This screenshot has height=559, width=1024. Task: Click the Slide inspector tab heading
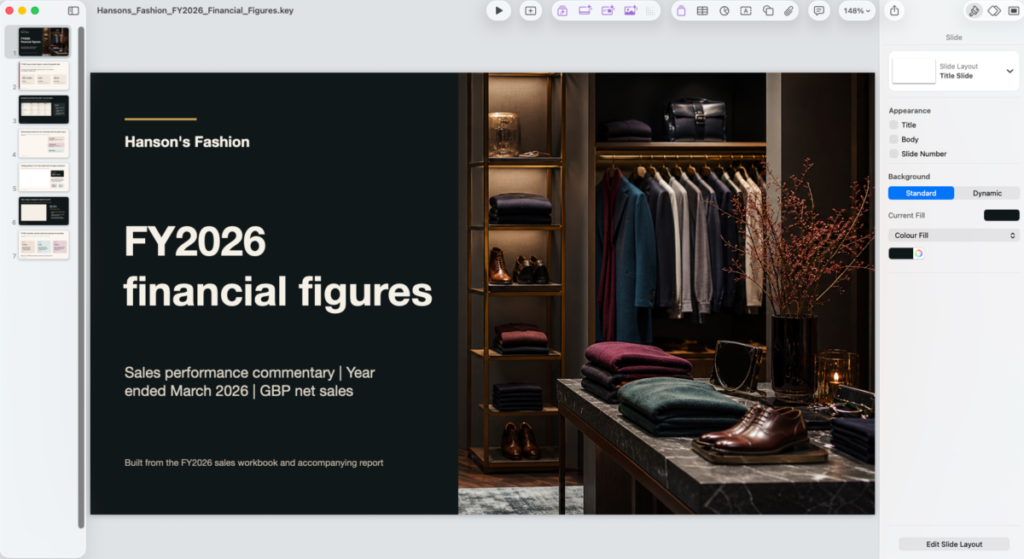[x=953, y=37]
